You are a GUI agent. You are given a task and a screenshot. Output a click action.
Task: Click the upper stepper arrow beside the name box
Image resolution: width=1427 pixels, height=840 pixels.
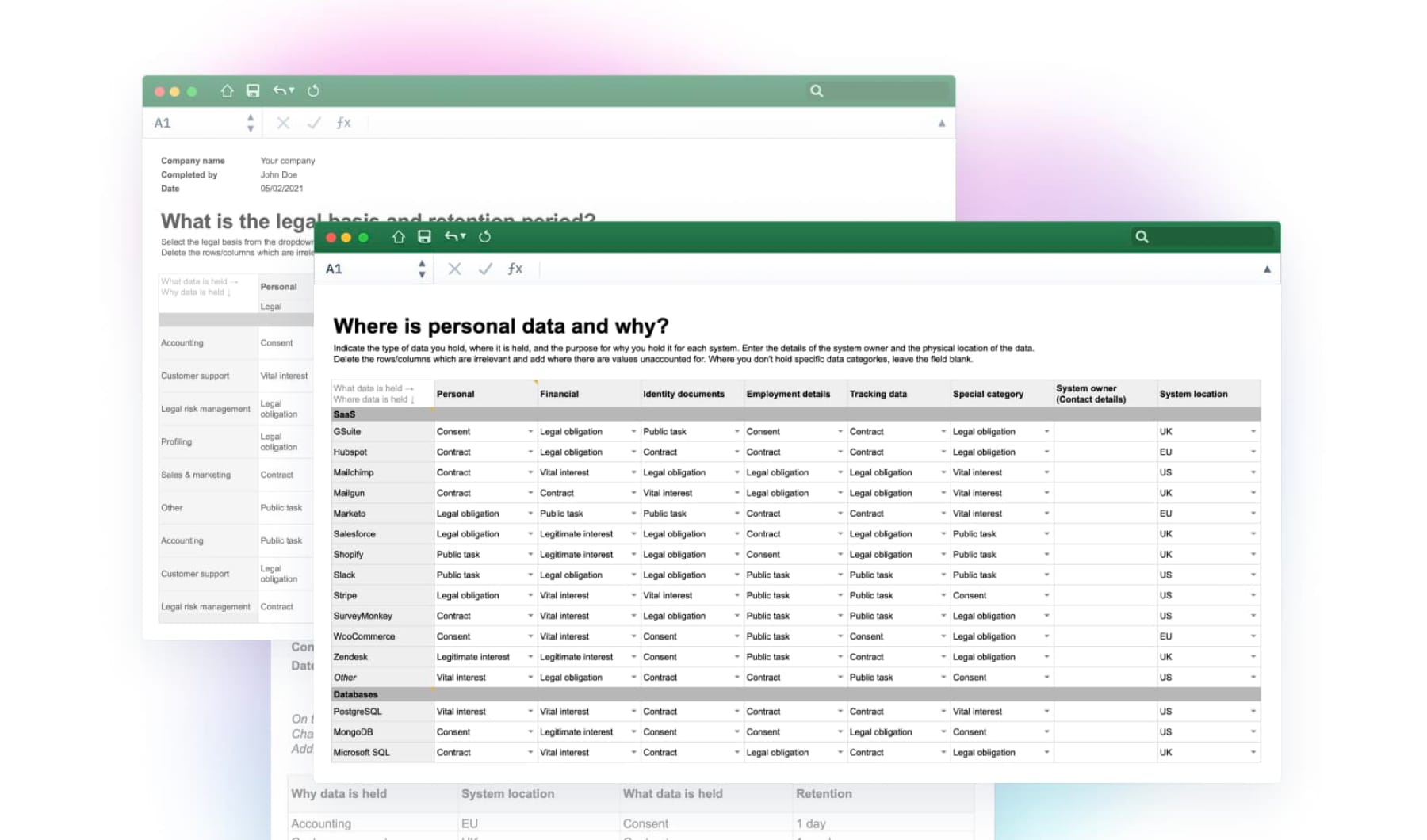[423, 264]
